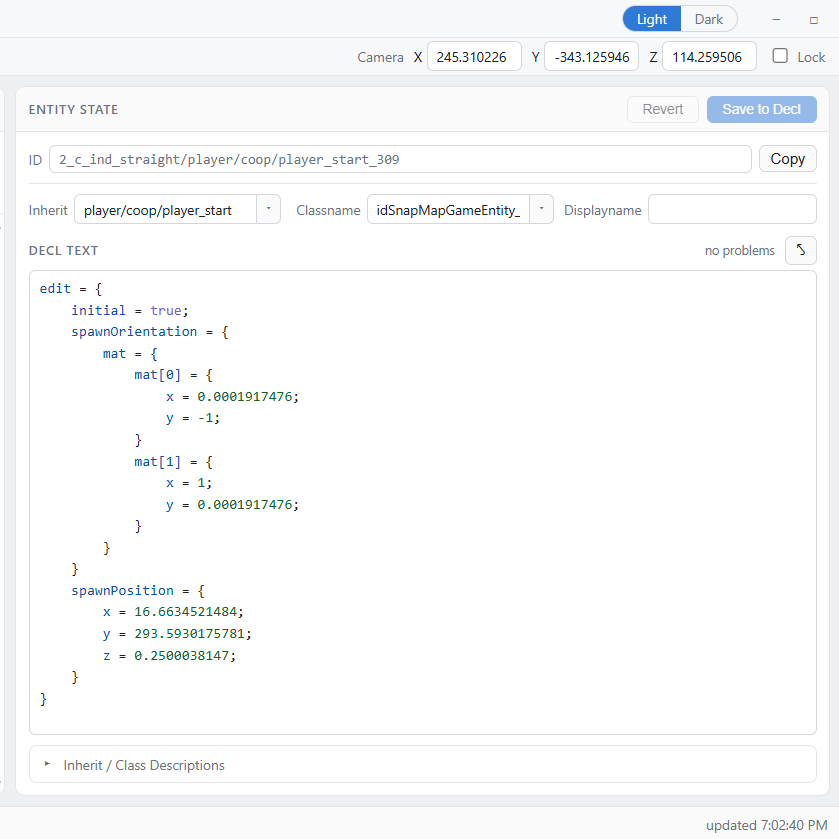The image size is (839, 839).
Task: Switch to Light theme
Action: (652, 19)
